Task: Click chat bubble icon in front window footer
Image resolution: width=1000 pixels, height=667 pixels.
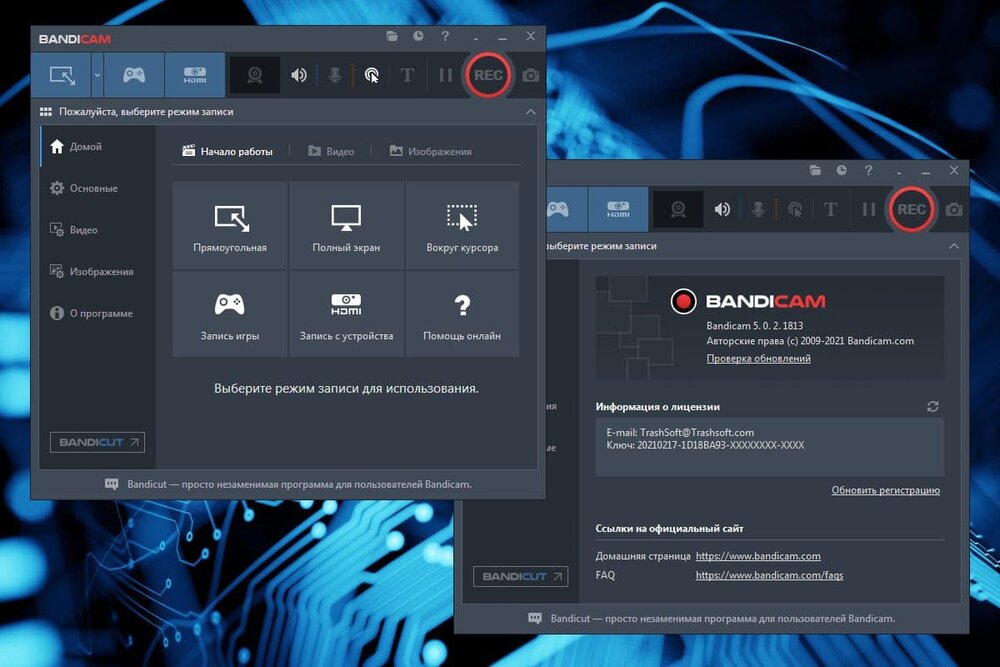Action: tap(112, 484)
